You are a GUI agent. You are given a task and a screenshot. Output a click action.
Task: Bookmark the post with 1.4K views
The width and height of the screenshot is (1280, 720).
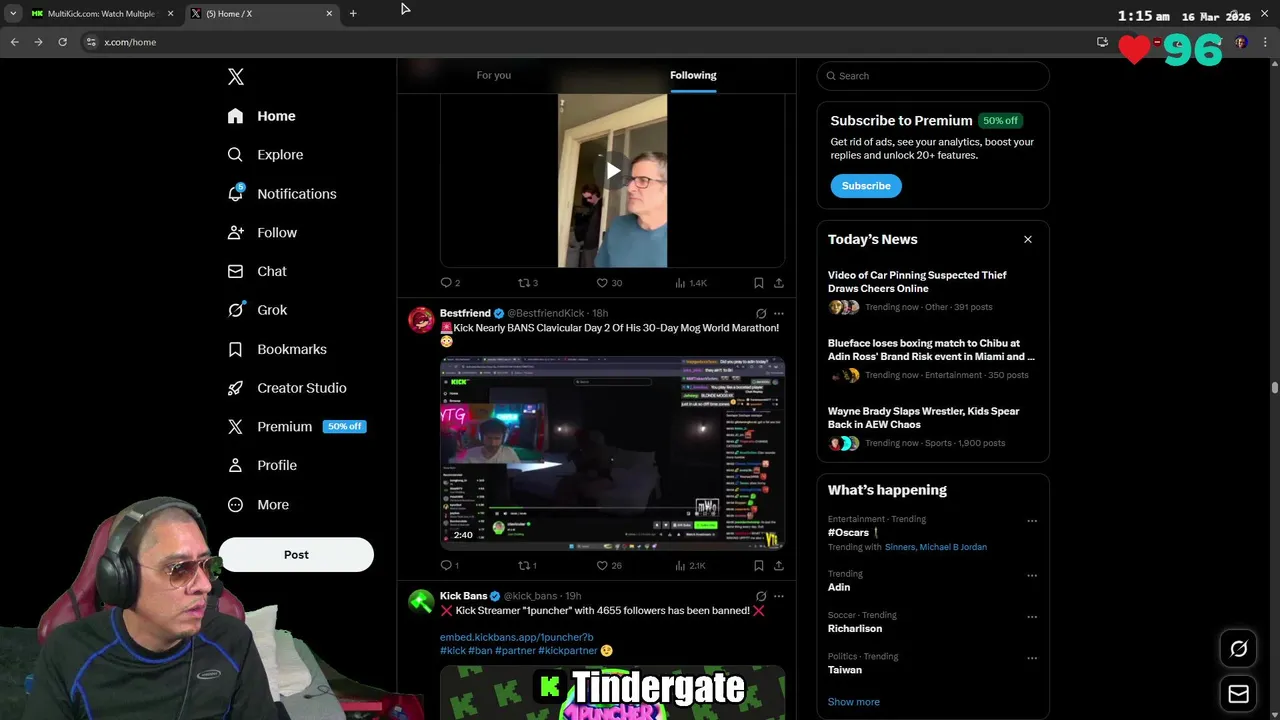coord(759,283)
